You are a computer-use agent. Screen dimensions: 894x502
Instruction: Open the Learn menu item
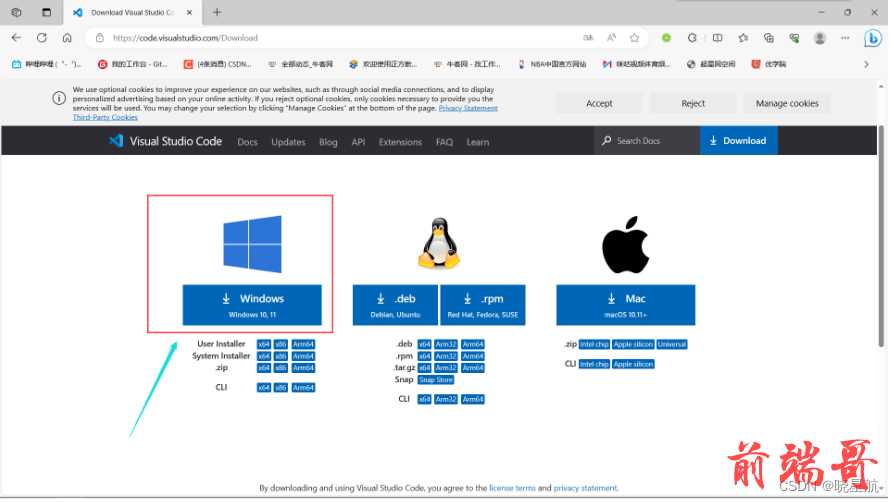click(478, 142)
